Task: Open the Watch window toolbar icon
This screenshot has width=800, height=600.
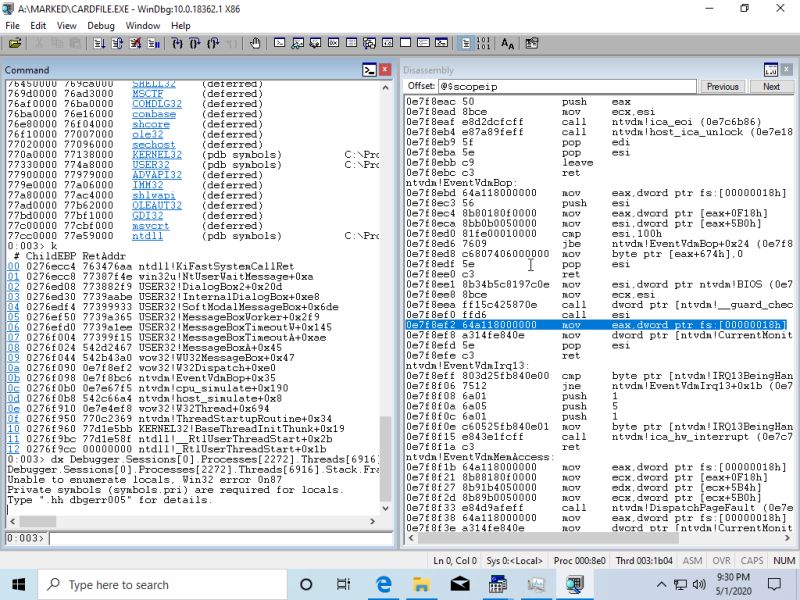Action: point(296,44)
